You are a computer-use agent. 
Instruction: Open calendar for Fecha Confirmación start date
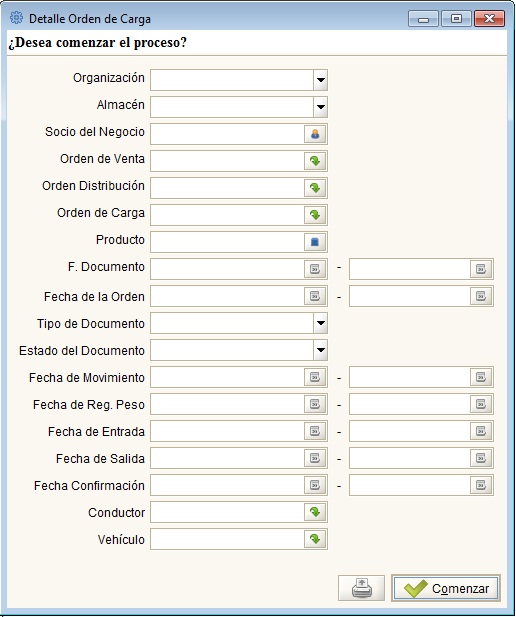pyautogui.click(x=315, y=485)
